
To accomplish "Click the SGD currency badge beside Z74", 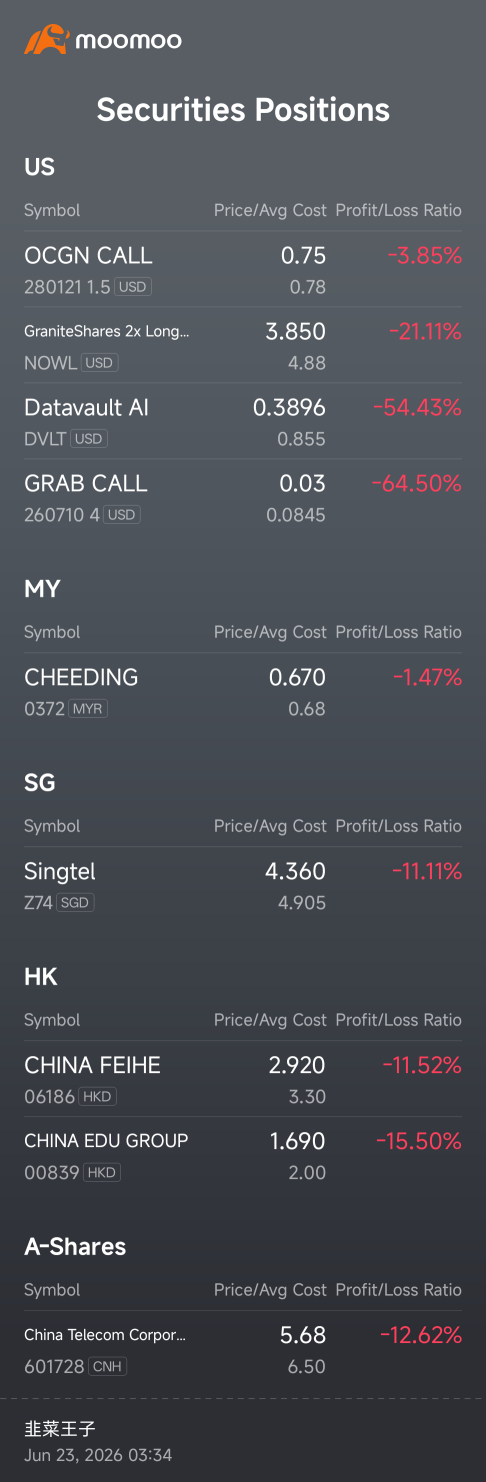I will [x=75, y=903].
